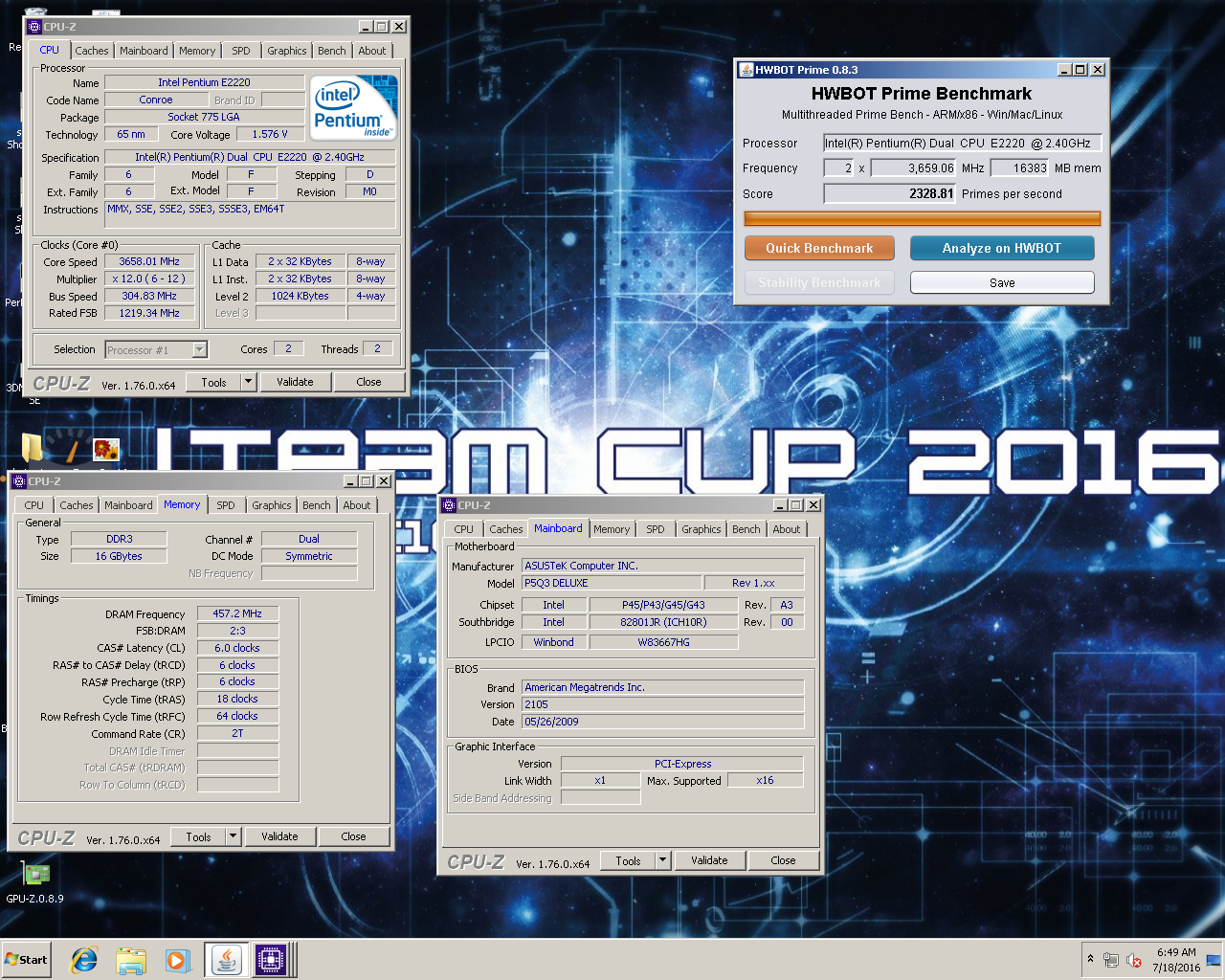Screen dimensions: 1225x980
Task: Click Rated FSB value 1219.34 MHz
Action: (x=149, y=313)
